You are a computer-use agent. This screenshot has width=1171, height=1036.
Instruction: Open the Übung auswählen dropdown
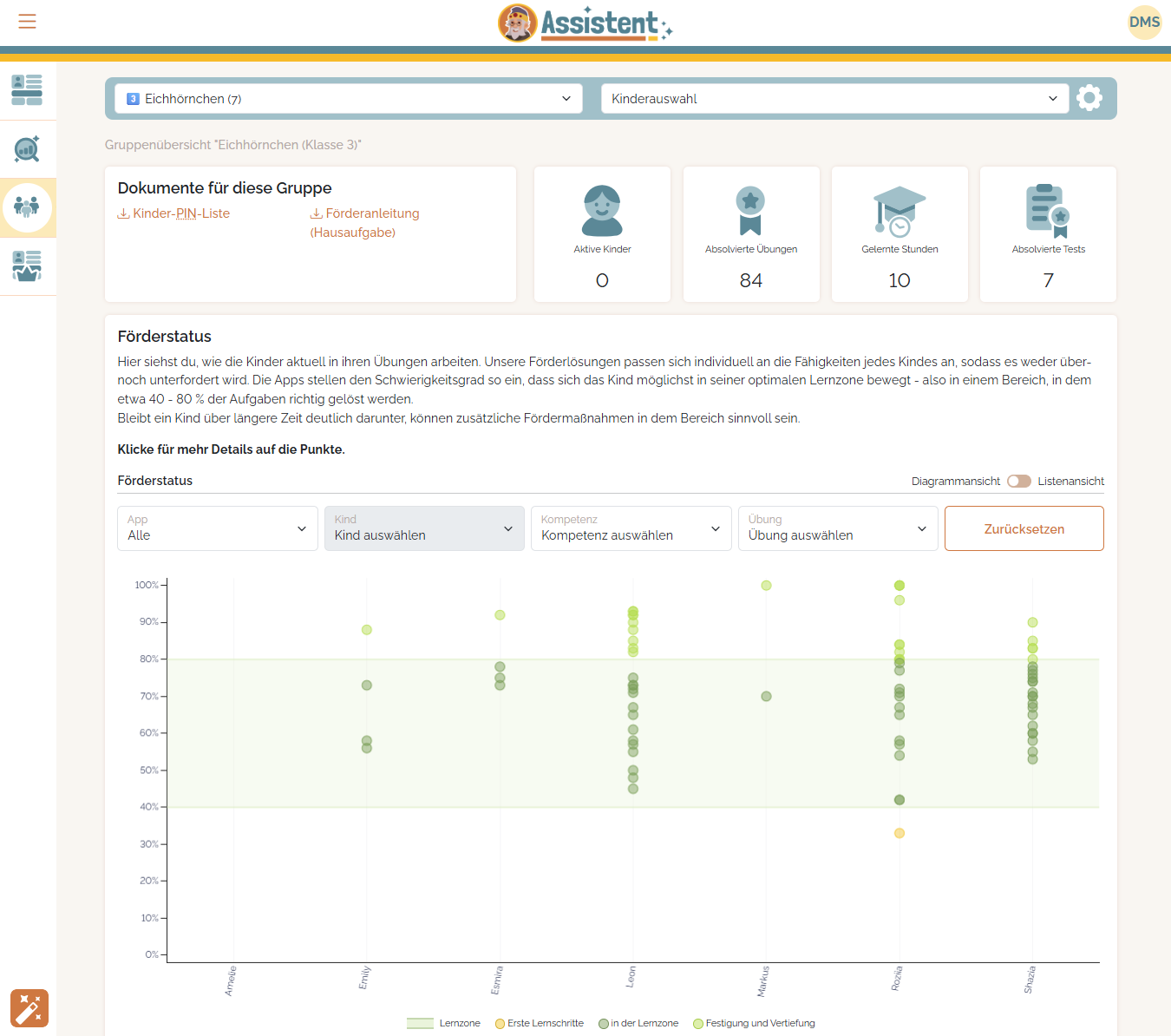pos(837,528)
